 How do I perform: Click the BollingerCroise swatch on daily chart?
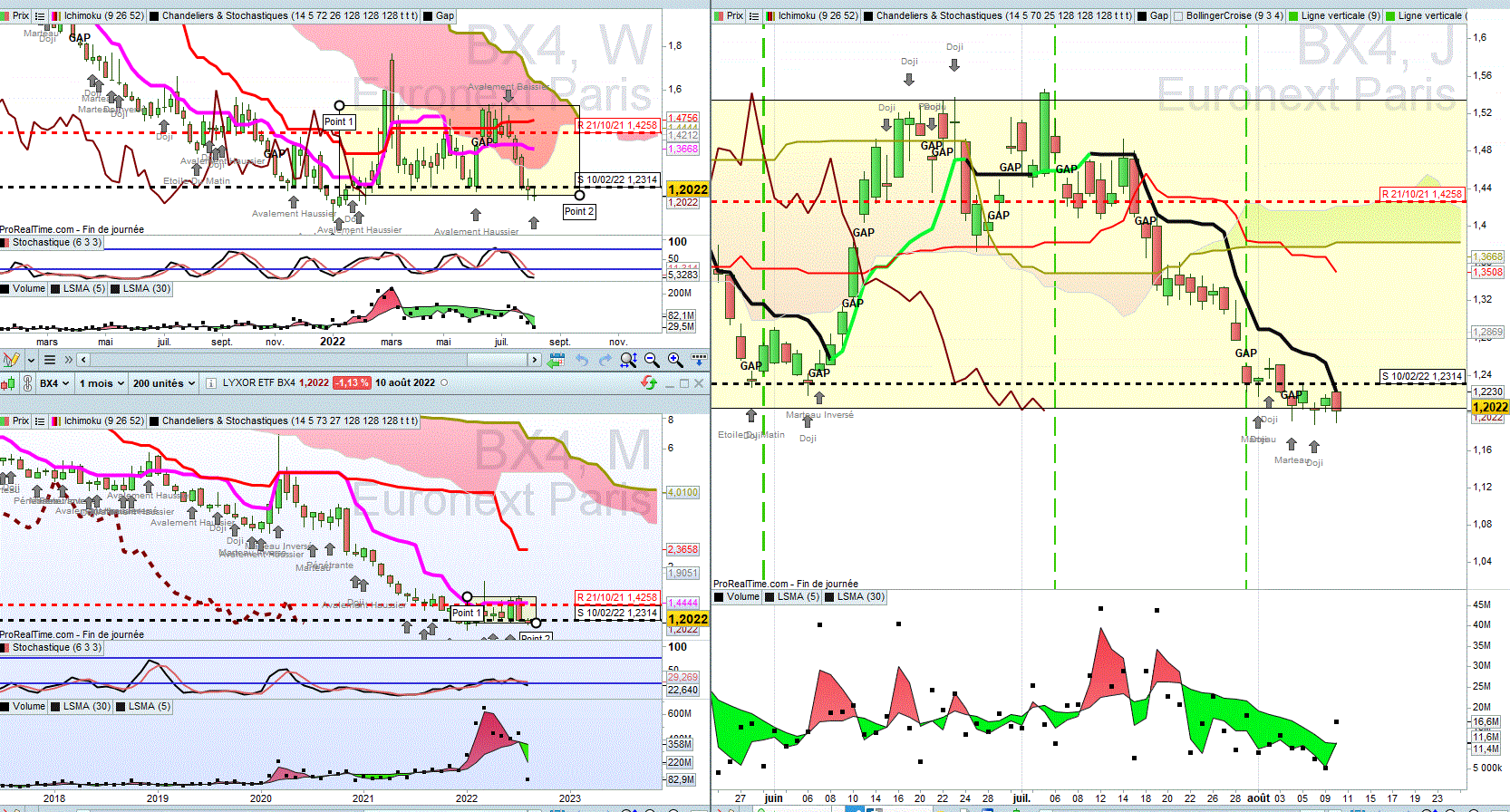coord(1178,15)
